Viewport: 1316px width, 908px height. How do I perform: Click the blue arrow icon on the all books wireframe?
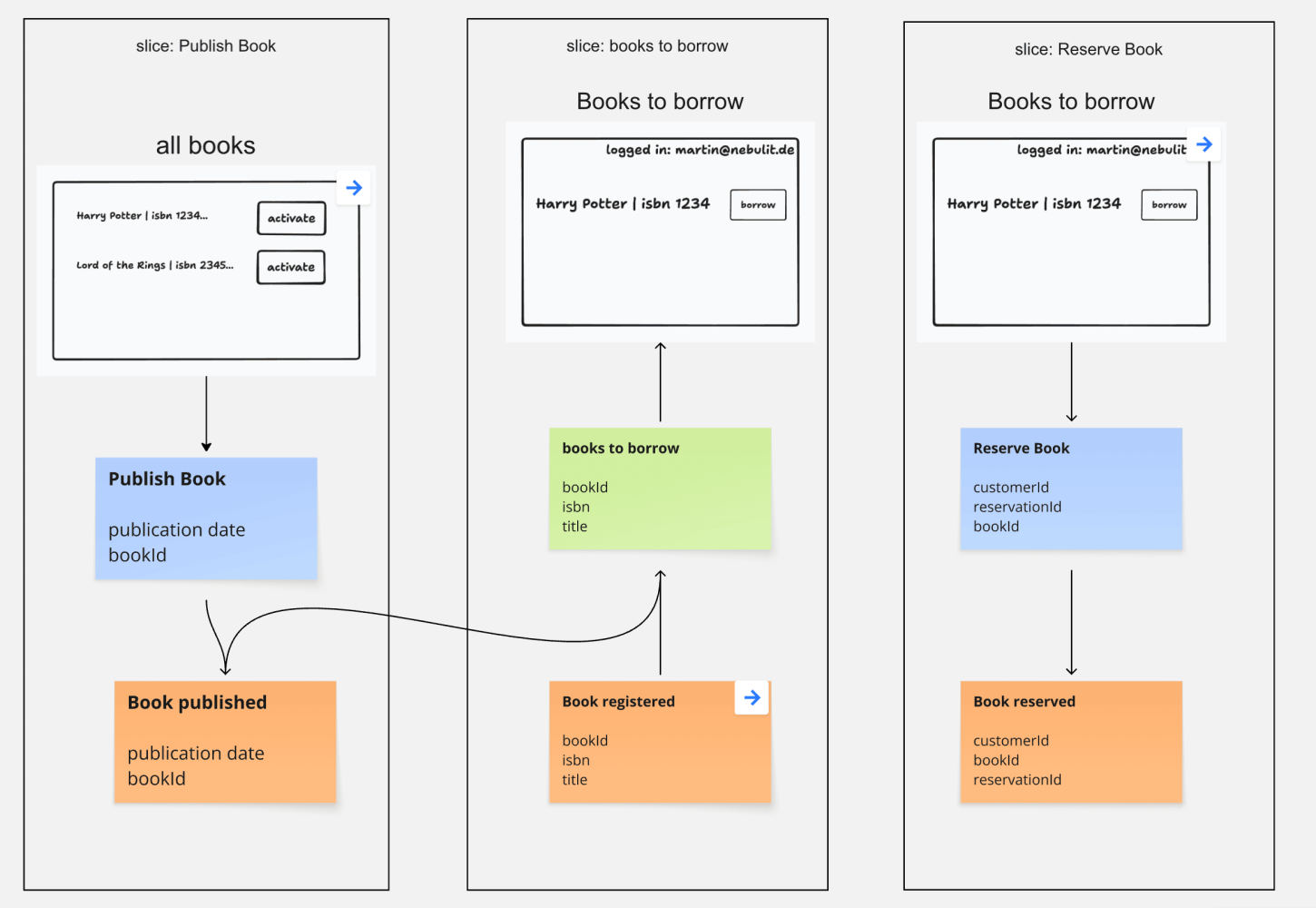(353, 188)
